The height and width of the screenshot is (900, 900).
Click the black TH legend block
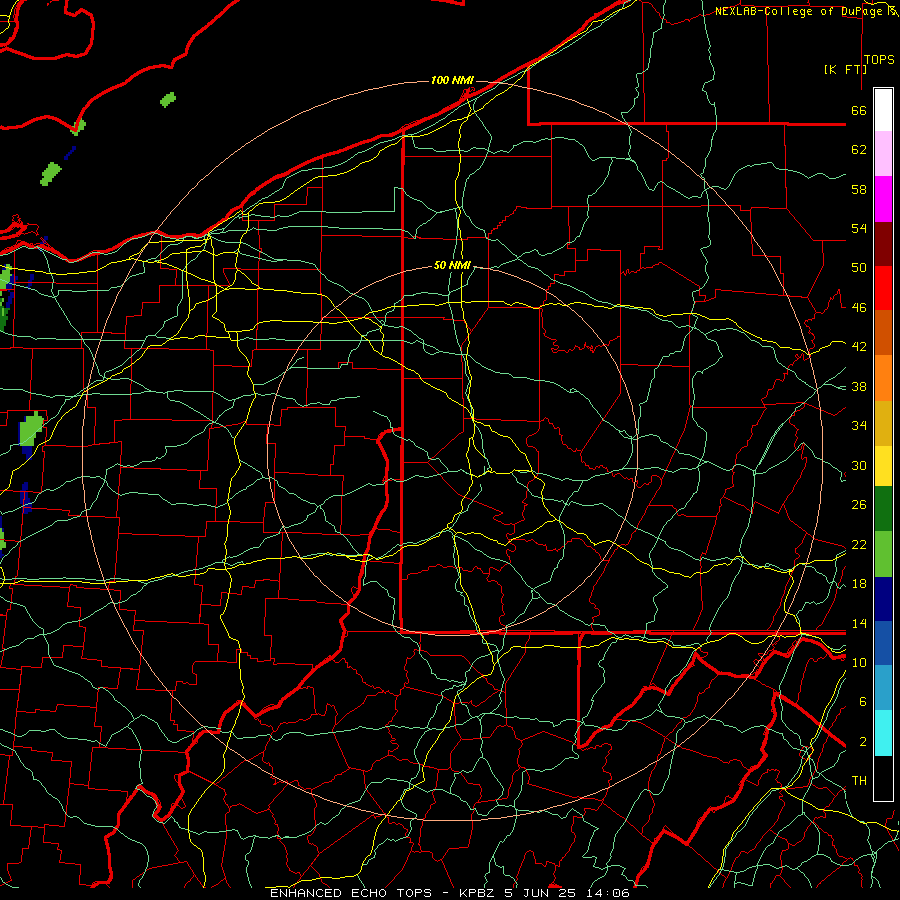point(883,778)
